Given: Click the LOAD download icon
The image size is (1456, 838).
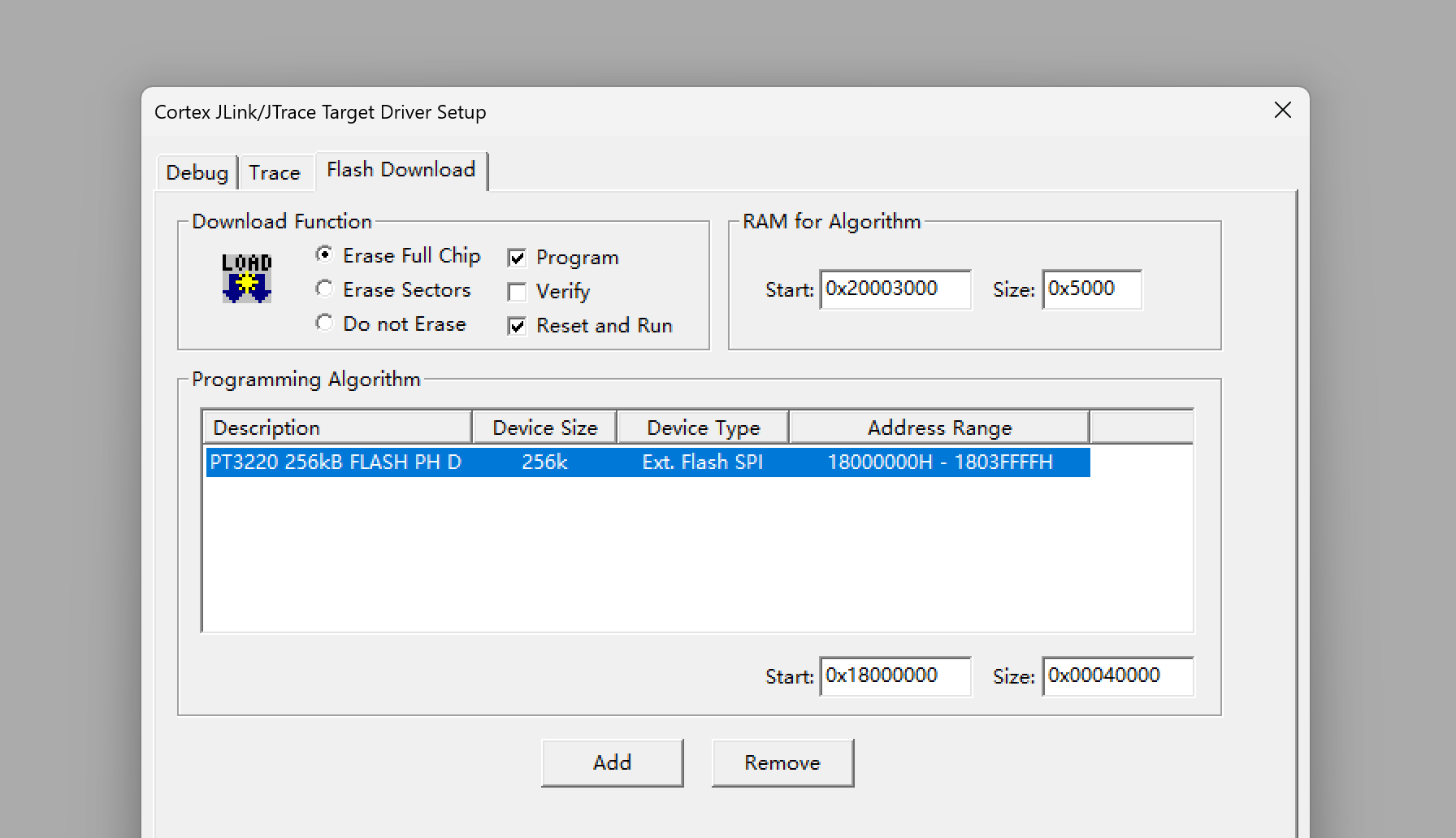Looking at the screenshot, I should (246, 278).
